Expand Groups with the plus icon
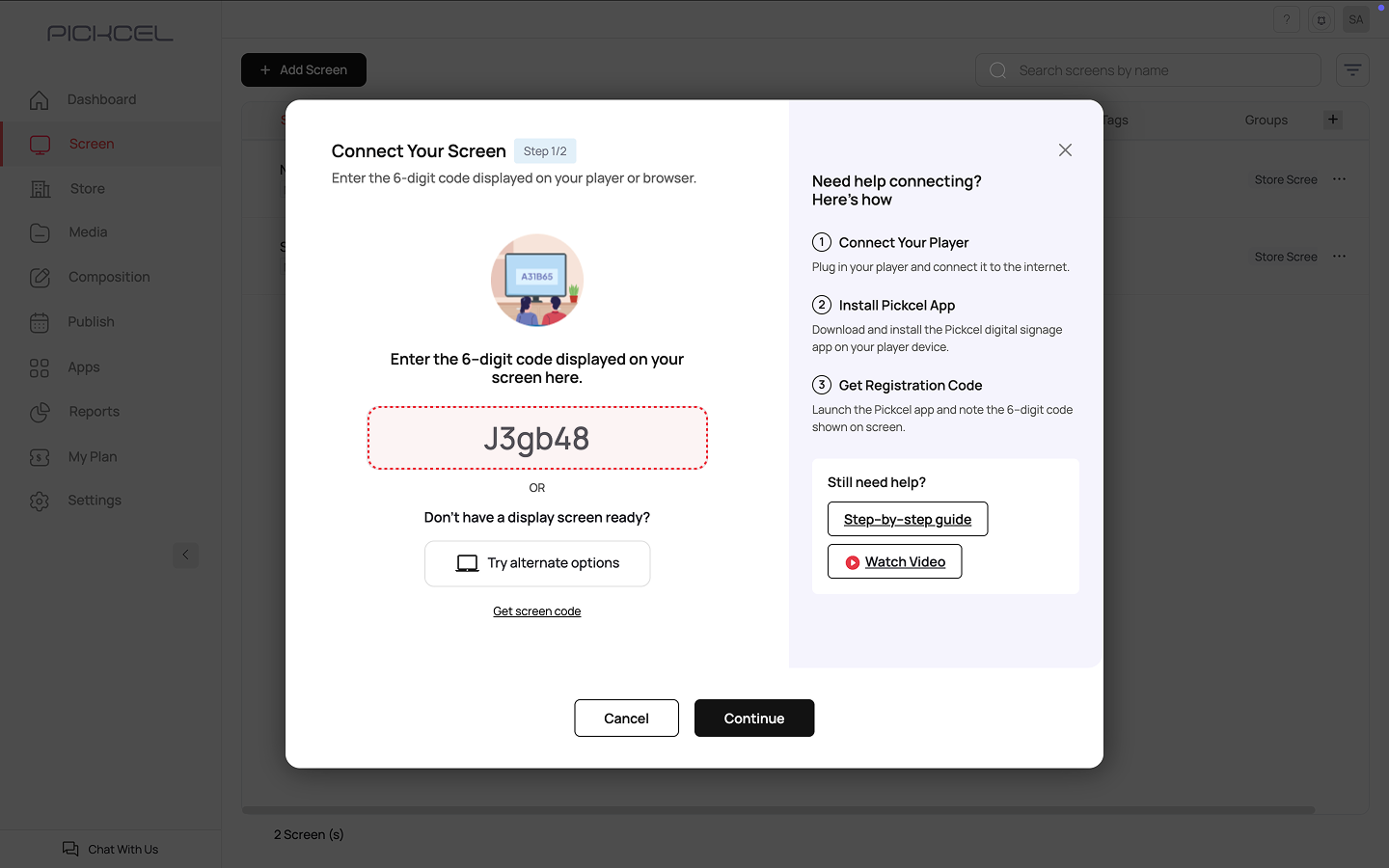This screenshot has height=868, width=1389. coord(1333,120)
